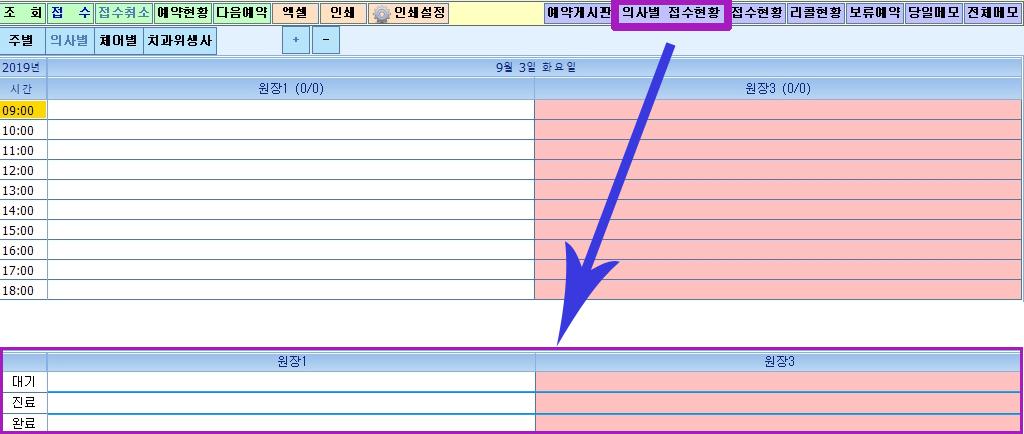This screenshot has width=1024, height=434.
Task: Click the 2019년 year cell
Action: click(x=23, y=68)
